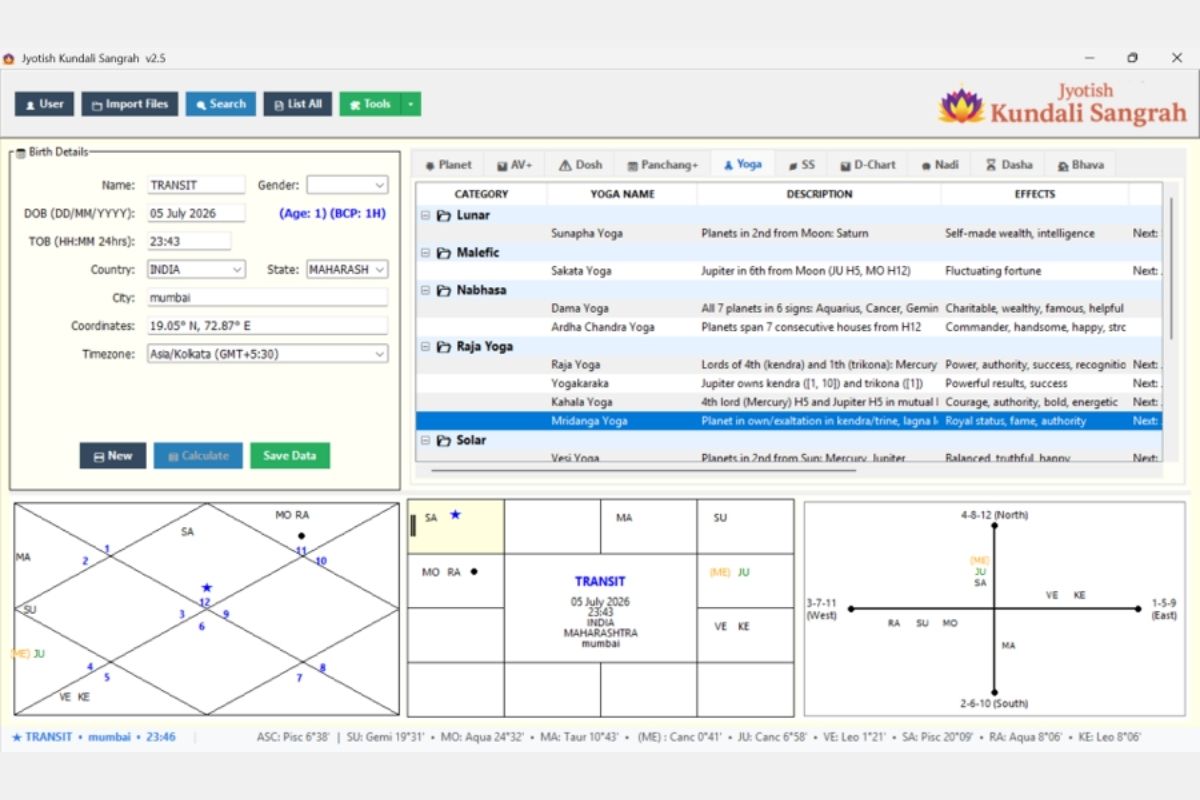Screen dimensions: 1200x800
Task: Click the City field containing mumbai
Action: pyautogui.click(x=267, y=297)
